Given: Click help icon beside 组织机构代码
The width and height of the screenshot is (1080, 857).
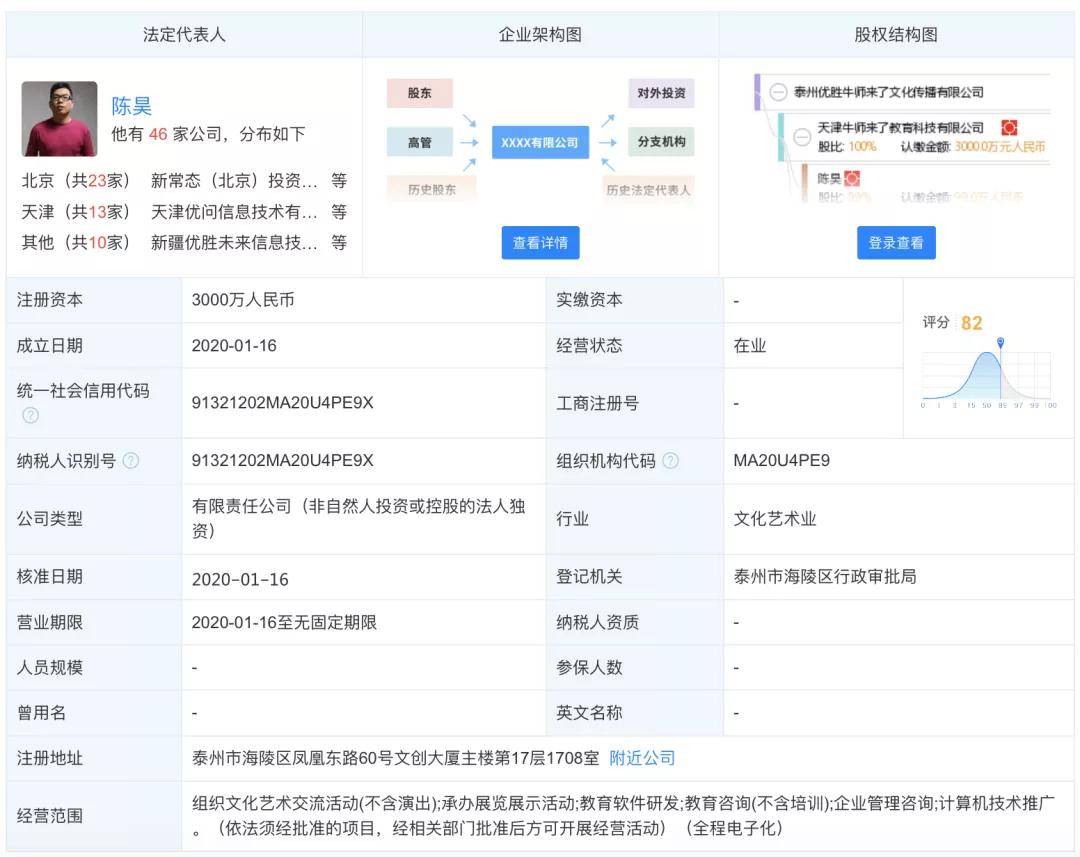Looking at the screenshot, I should (x=670, y=460).
